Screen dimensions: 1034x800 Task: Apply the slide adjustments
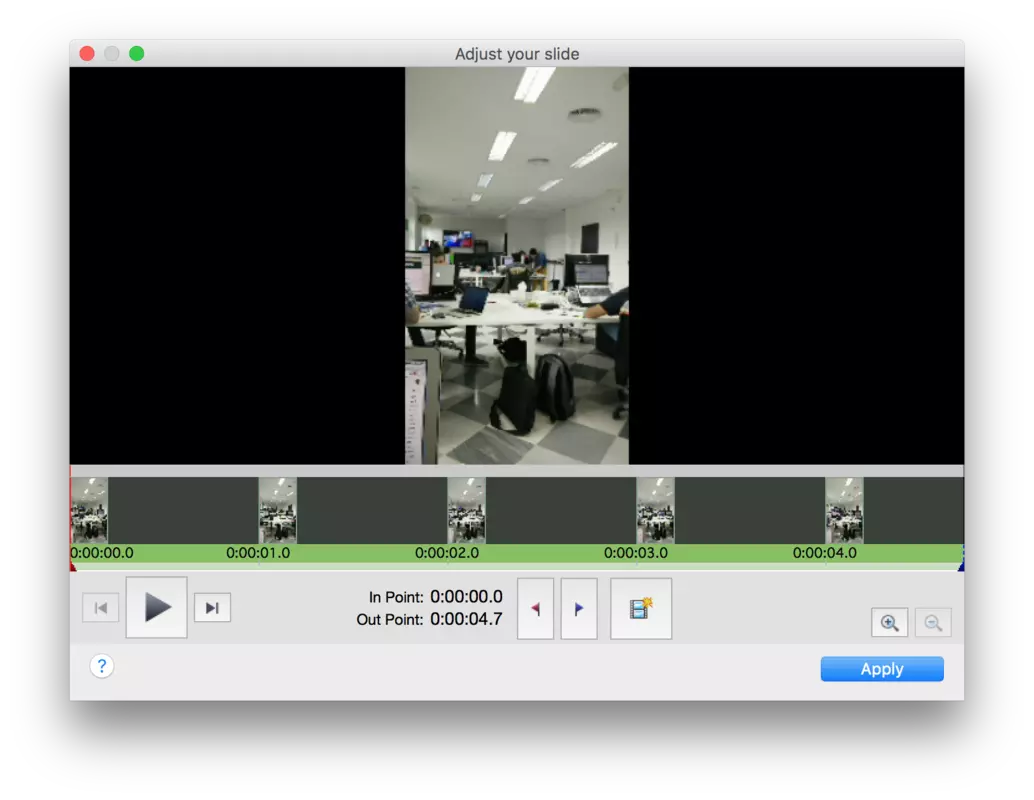click(x=882, y=669)
